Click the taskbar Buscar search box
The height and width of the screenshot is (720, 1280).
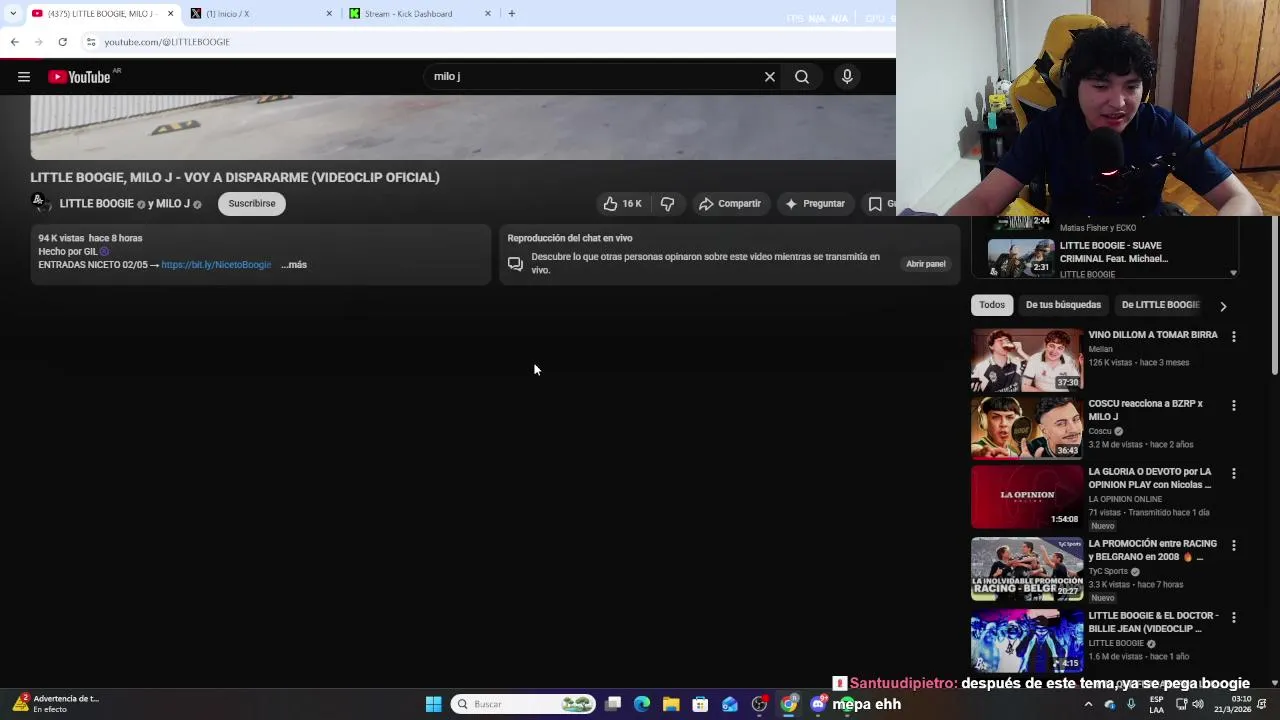coord(522,704)
